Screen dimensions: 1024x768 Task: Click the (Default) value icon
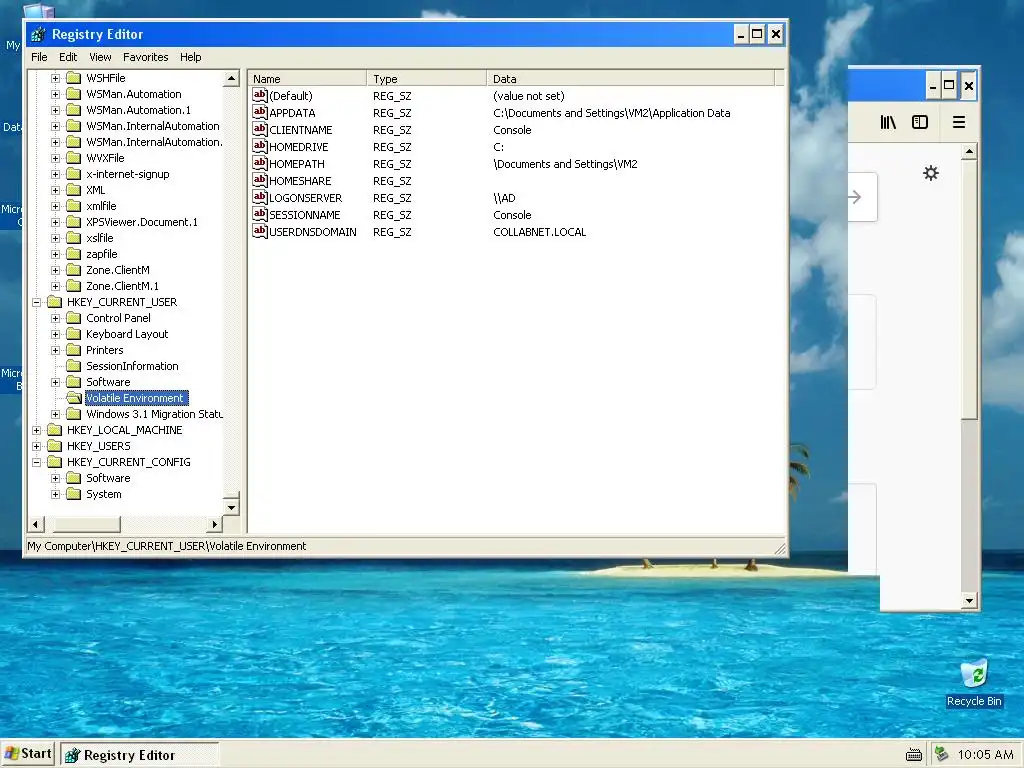click(260, 95)
